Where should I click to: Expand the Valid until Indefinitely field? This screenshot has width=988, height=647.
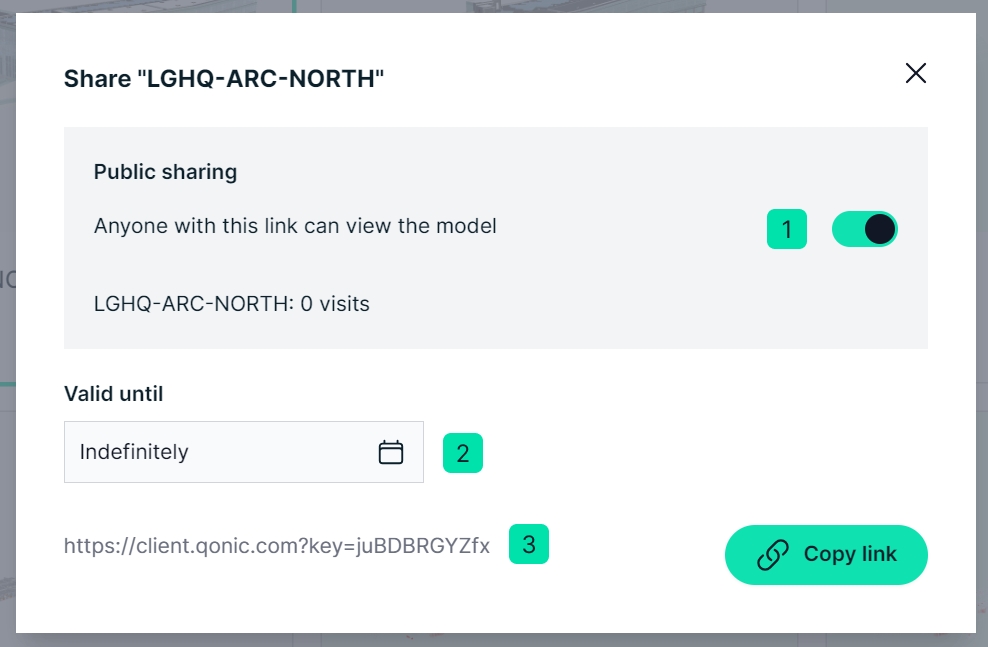[243, 452]
